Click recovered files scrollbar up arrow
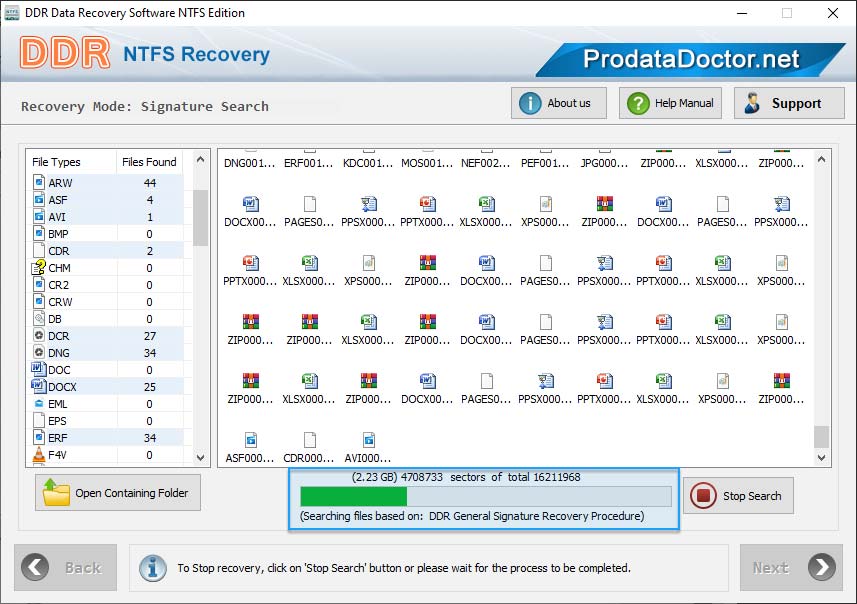Viewport: 857px width, 604px height. [x=821, y=160]
